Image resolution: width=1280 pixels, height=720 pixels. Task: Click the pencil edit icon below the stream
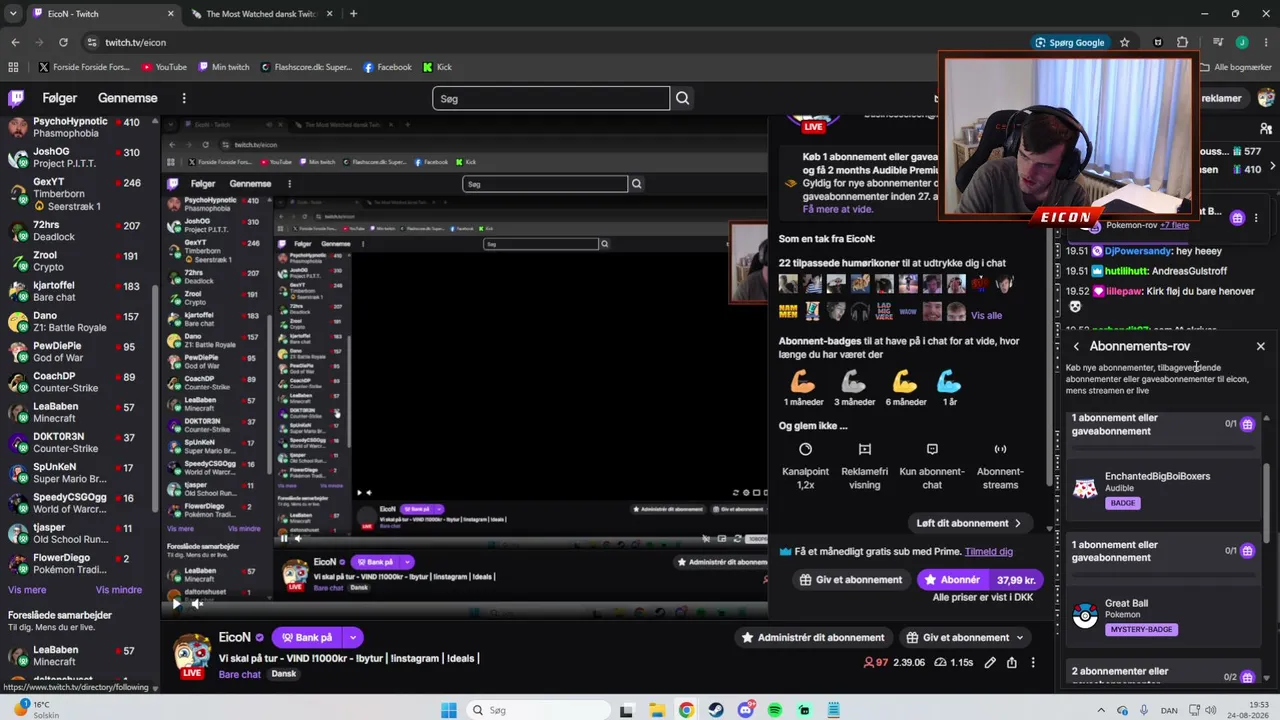click(990, 662)
